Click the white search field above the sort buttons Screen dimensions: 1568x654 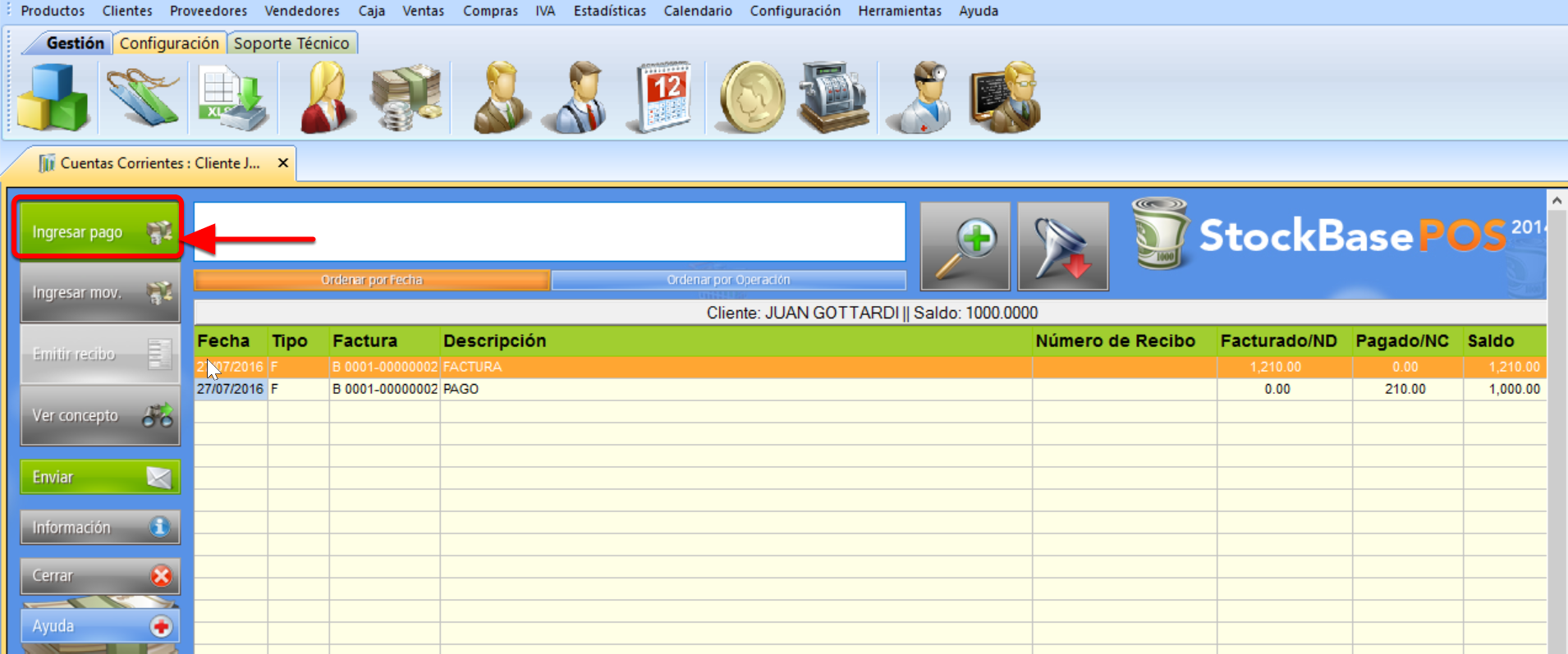[x=550, y=232]
